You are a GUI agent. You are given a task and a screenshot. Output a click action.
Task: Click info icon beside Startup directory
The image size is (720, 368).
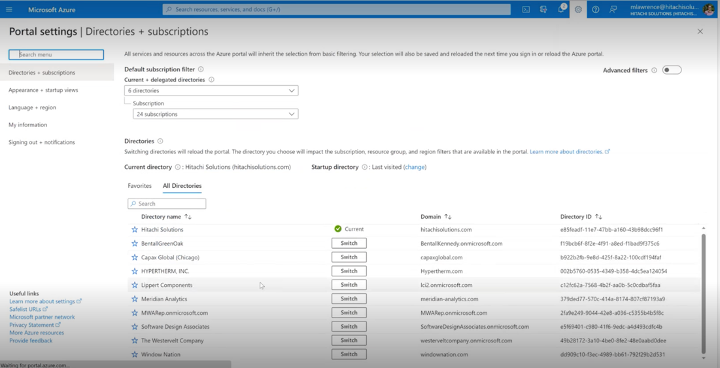tap(364, 167)
